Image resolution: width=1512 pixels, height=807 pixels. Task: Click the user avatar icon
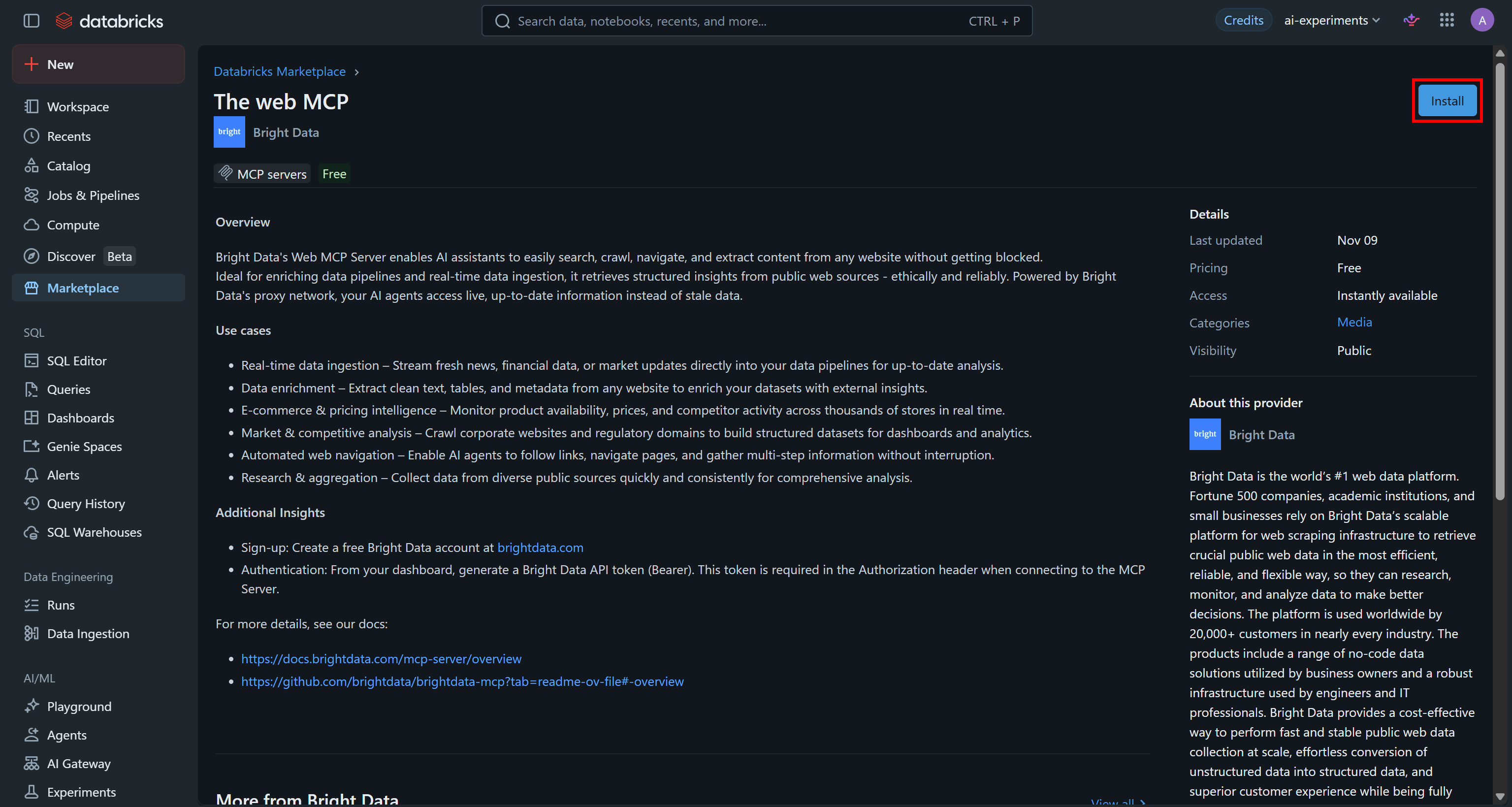point(1482,21)
